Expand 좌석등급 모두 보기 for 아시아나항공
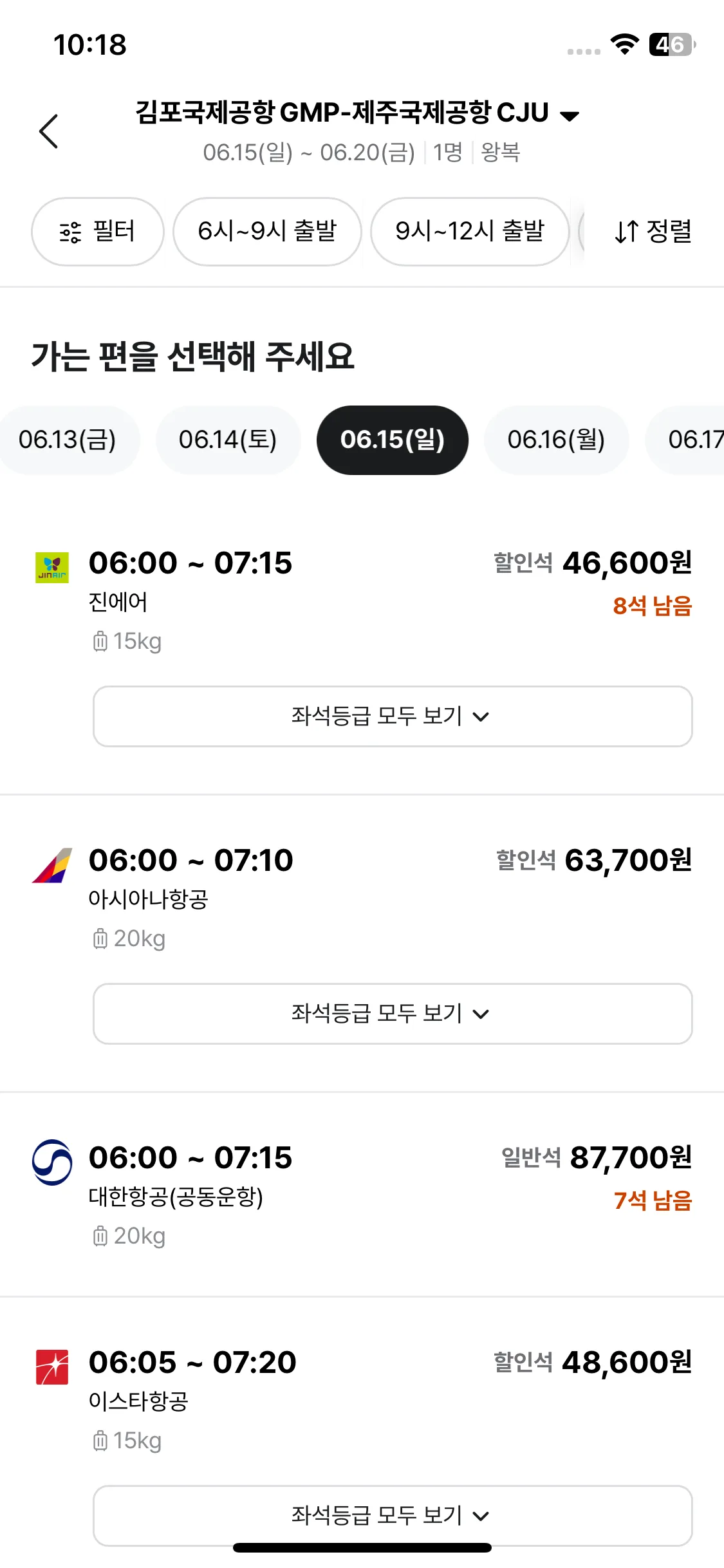The image size is (724, 1568). point(393,1014)
